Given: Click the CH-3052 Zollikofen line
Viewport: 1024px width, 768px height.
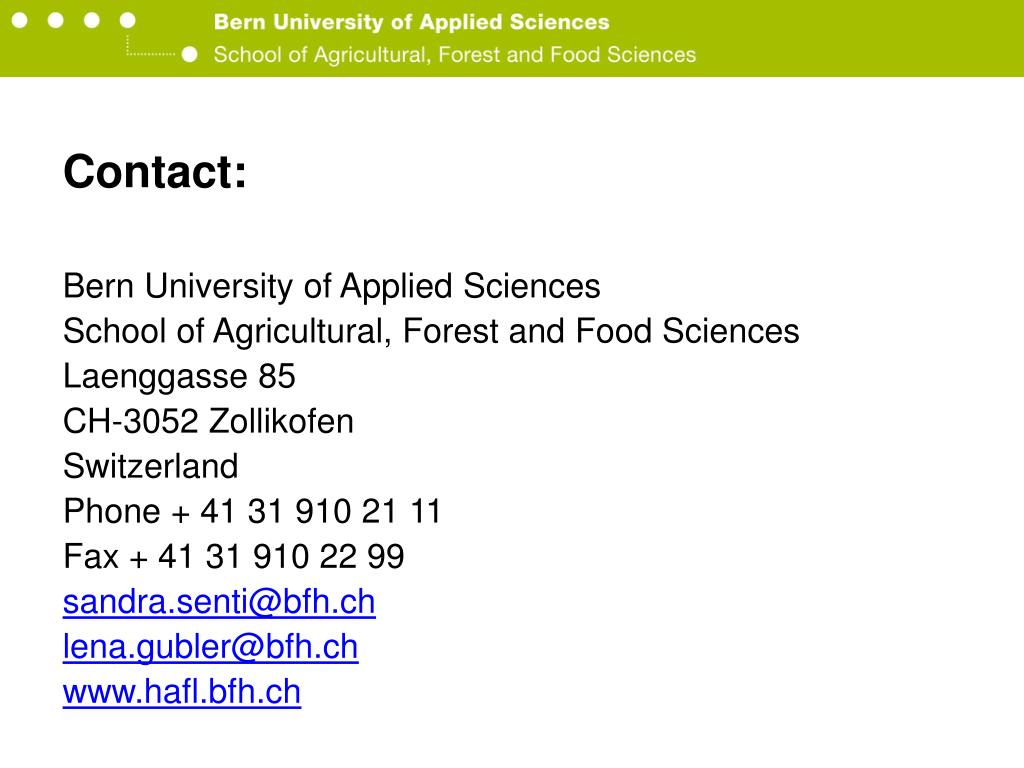Looking at the screenshot, I should pyautogui.click(x=208, y=421).
